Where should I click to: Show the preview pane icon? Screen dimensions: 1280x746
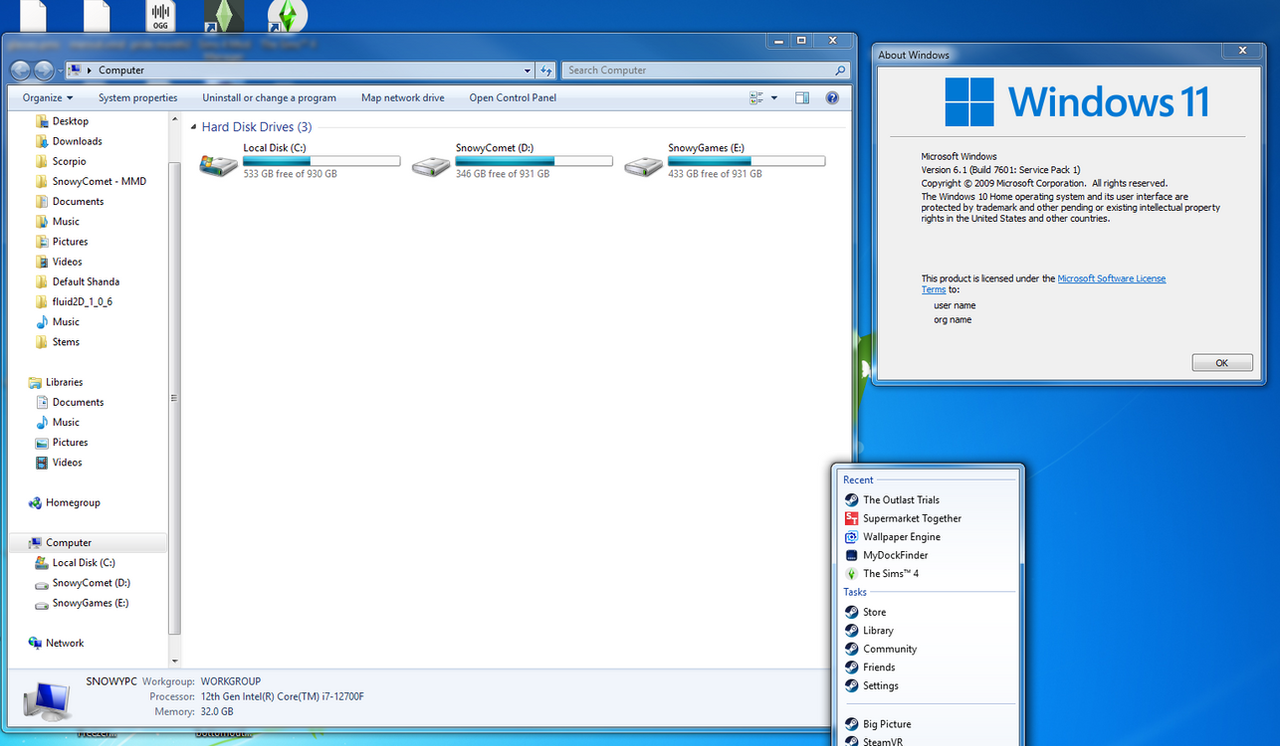802,98
